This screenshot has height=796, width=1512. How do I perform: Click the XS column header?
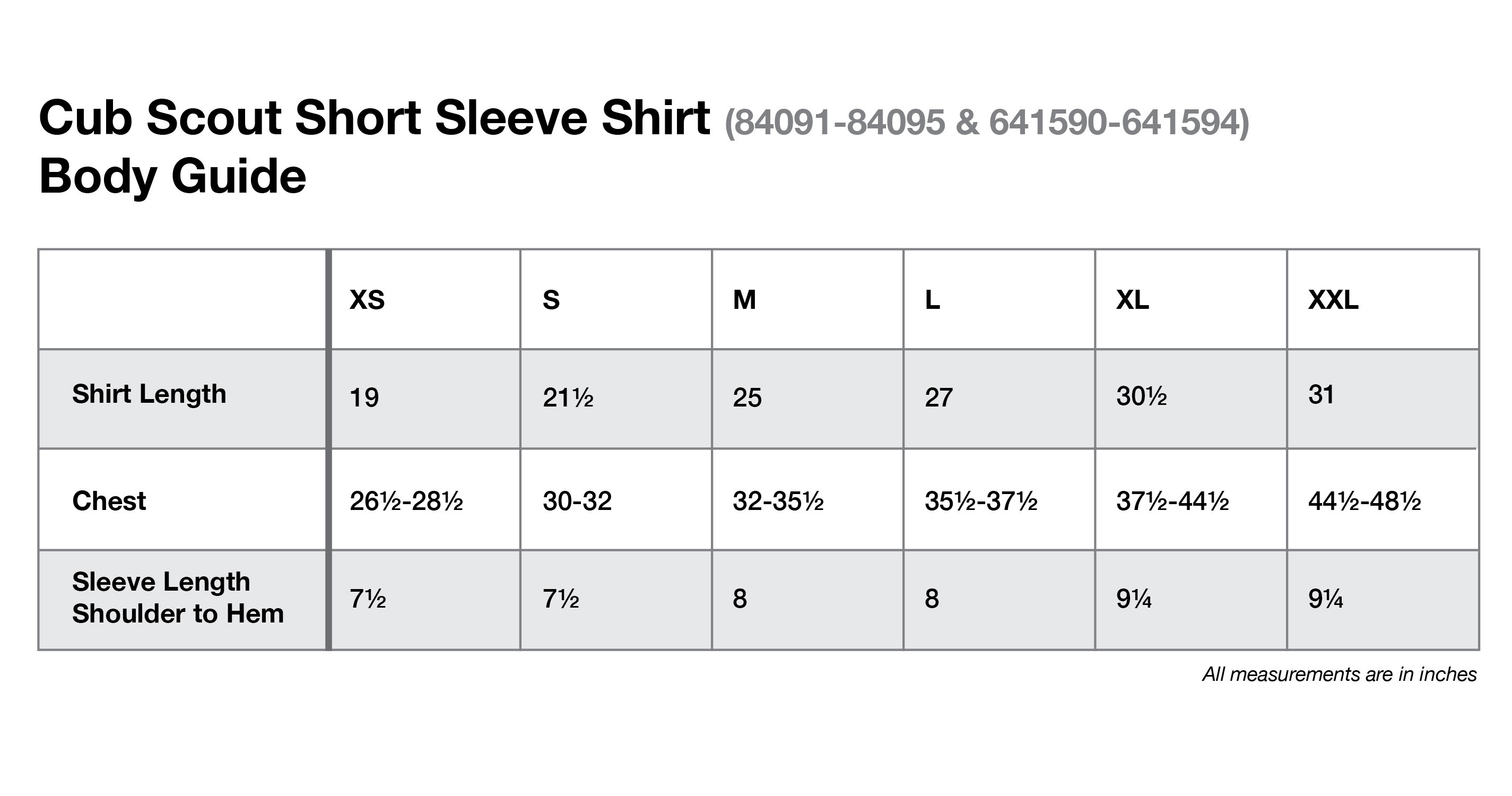368,300
